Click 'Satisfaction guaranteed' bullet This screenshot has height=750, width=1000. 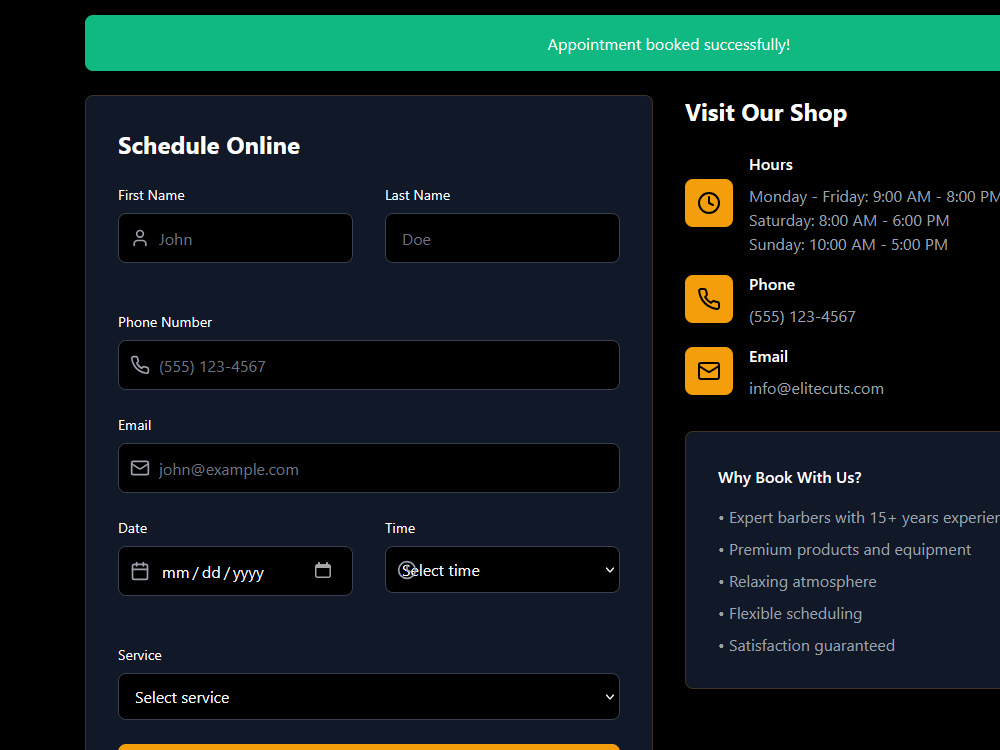point(806,645)
